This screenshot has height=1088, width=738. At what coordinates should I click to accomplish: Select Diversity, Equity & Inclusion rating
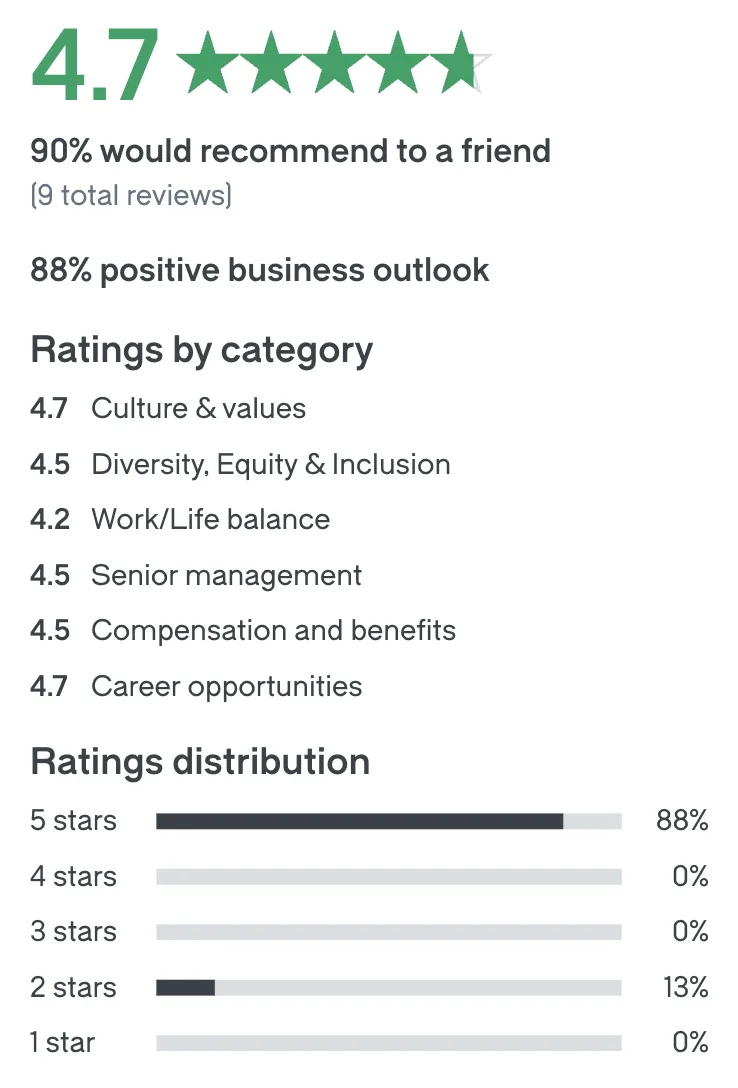click(x=241, y=464)
